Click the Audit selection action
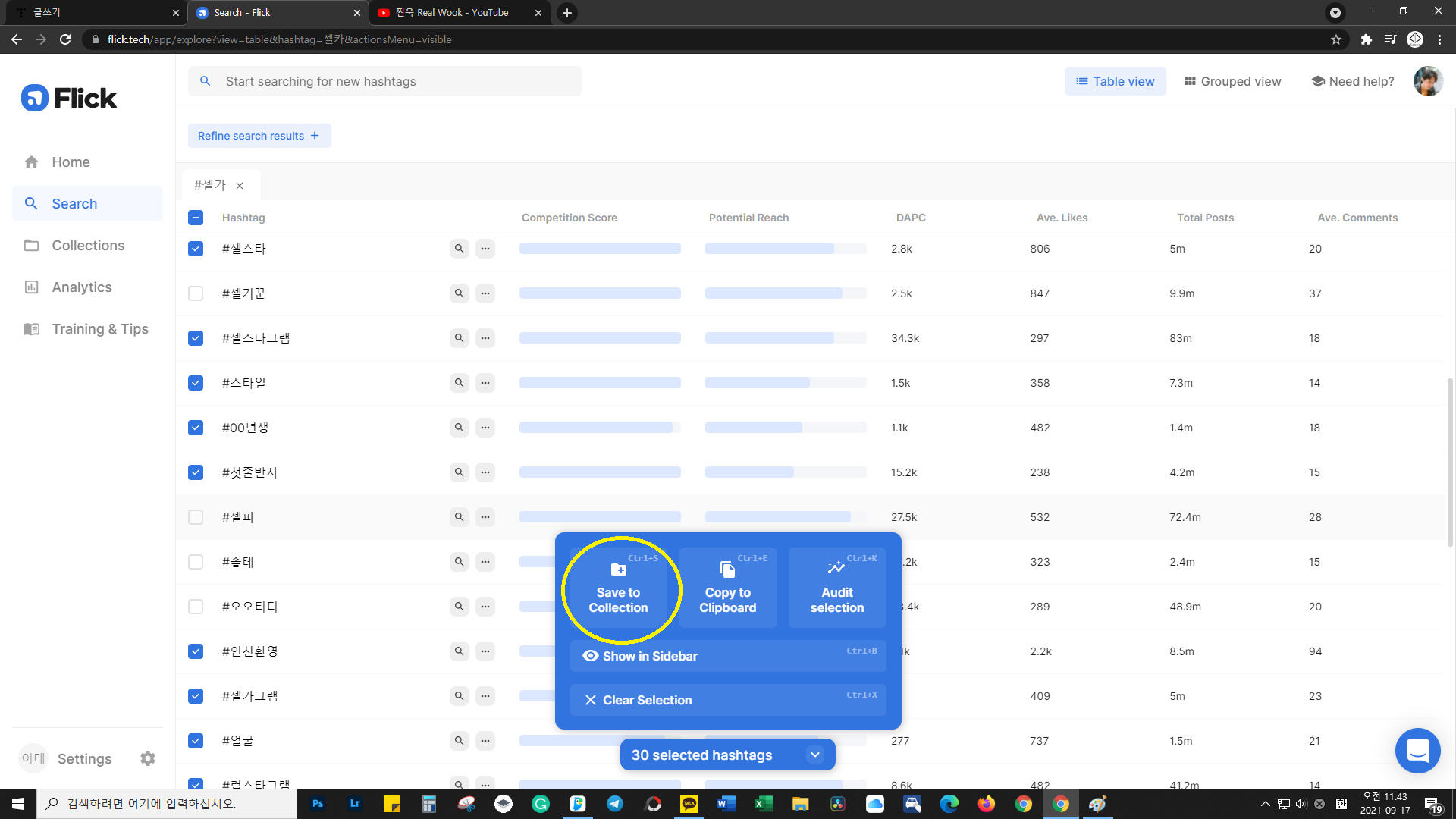The width and height of the screenshot is (1456, 819). (x=836, y=588)
